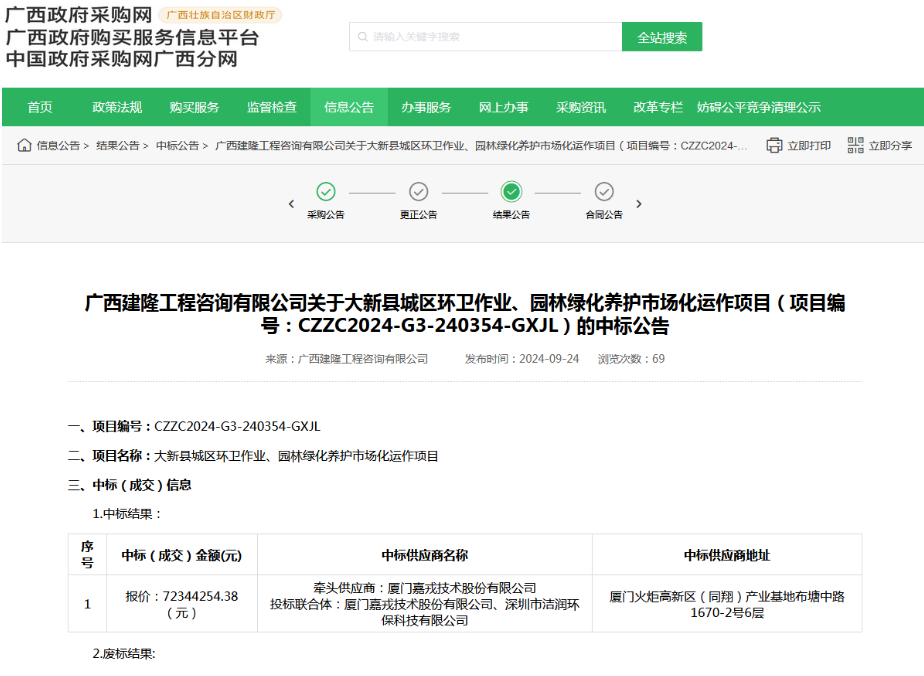Click the announcement title heading
The width and height of the screenshot is (924, 676).
coord(465,314)
